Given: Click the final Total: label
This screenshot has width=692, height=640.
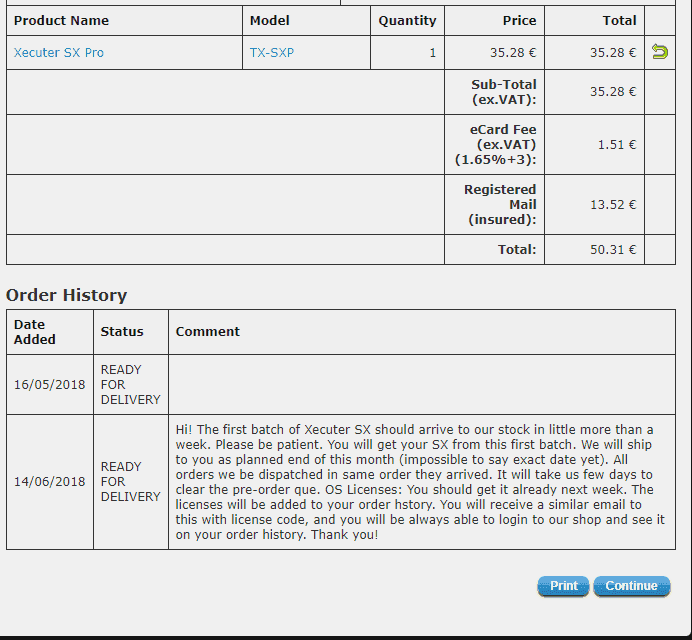Looking at the screenshot, I should (517, 249).
